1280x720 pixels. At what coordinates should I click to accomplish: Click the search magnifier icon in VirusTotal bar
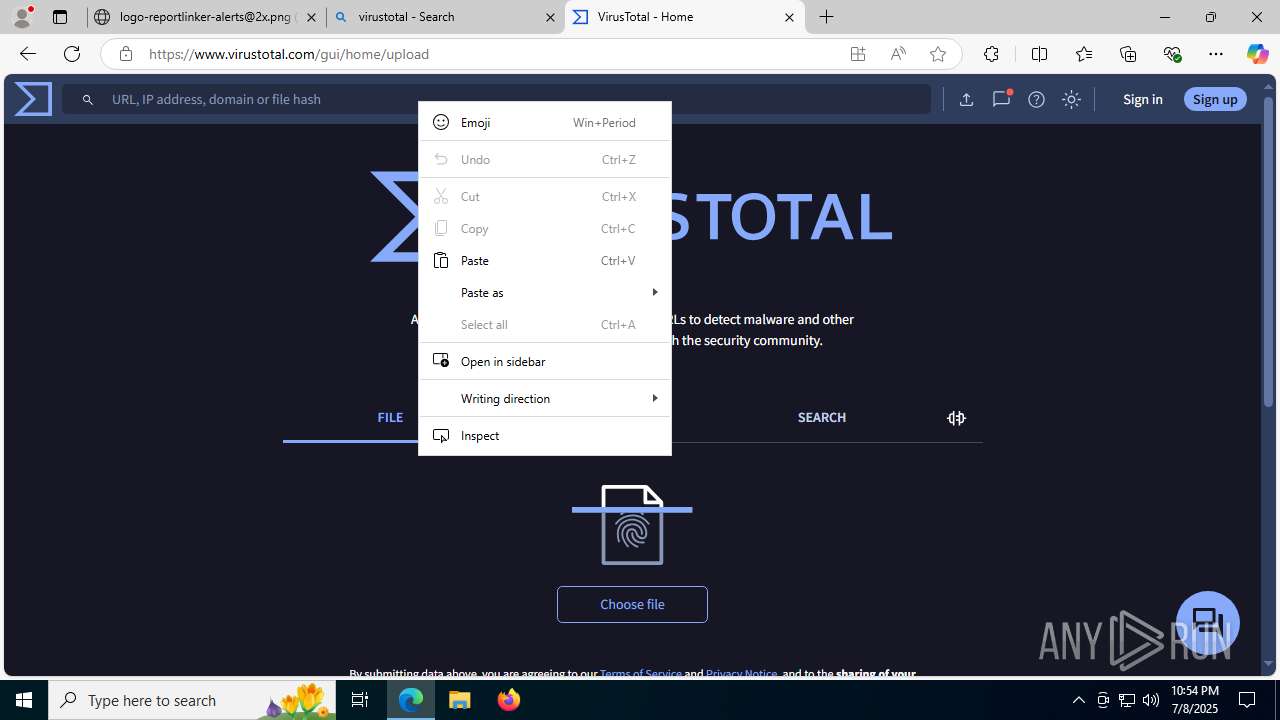[88, 99]
